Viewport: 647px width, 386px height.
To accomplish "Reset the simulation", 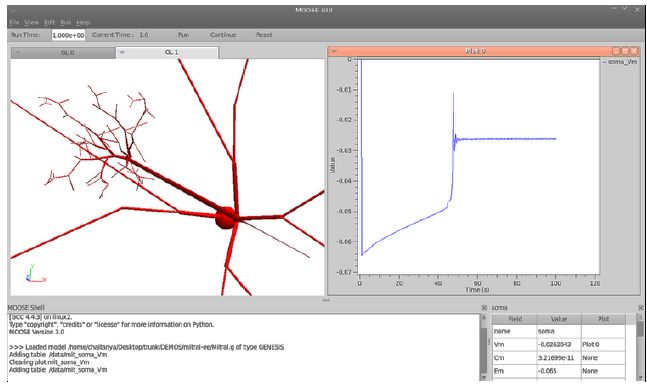I will 264,35.
